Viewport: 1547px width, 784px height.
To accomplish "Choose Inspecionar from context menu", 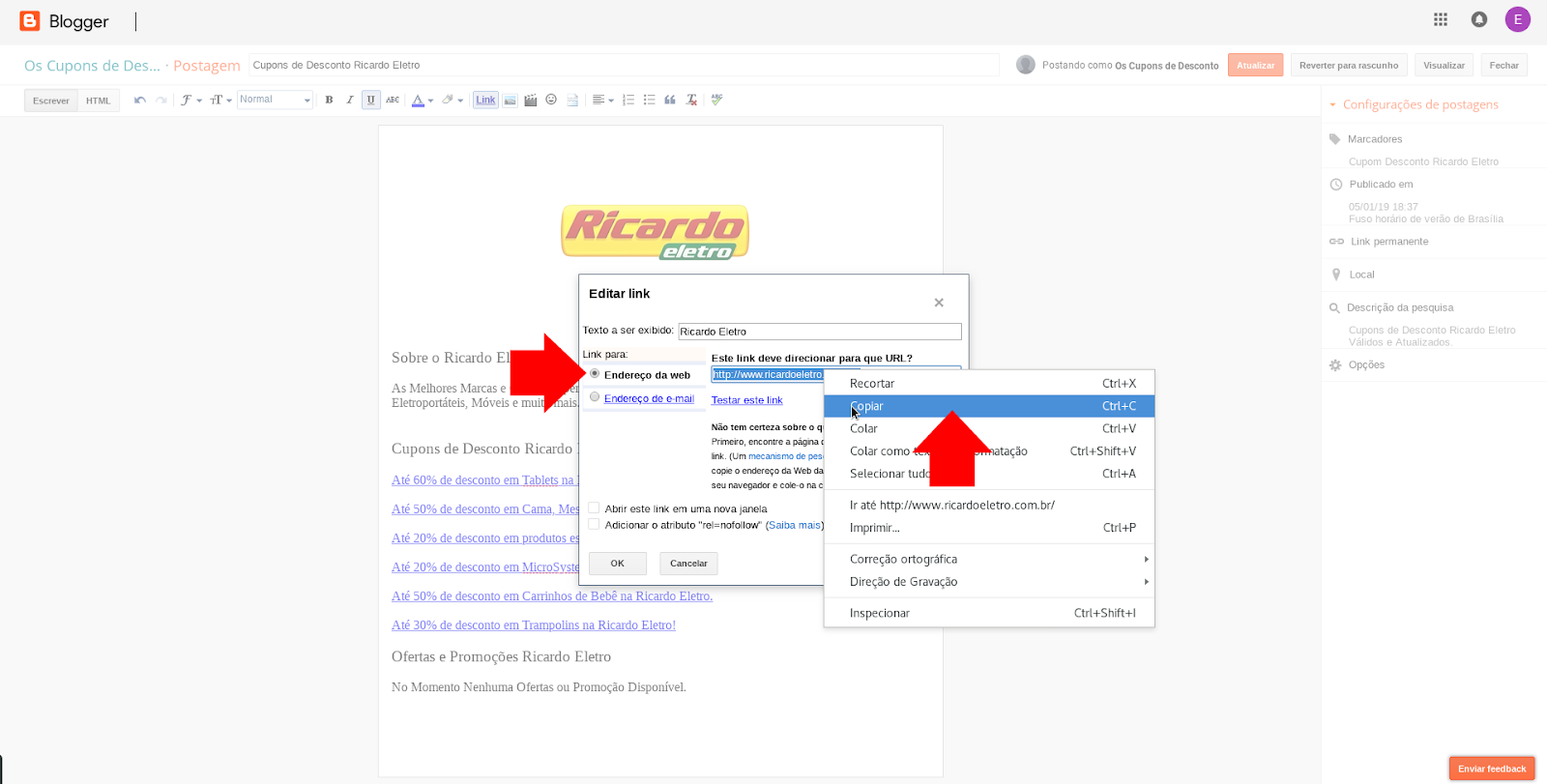I will (x=989, y=613).
